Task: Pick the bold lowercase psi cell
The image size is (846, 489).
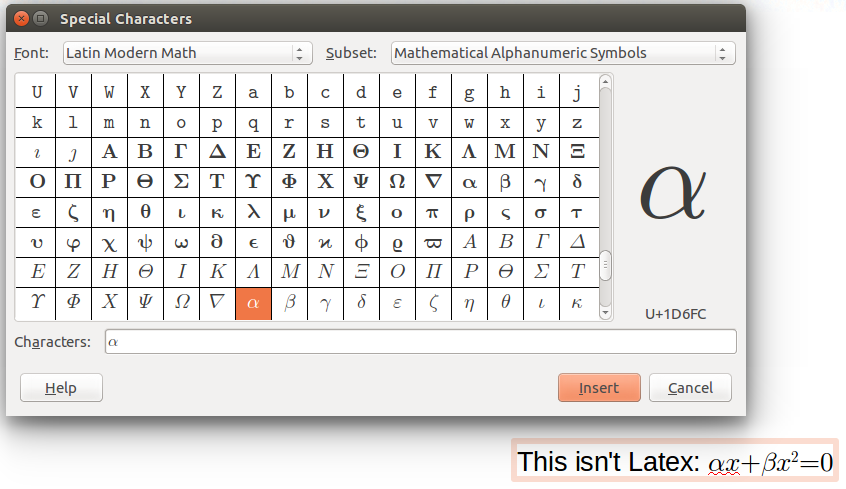Action: point(145,242)
